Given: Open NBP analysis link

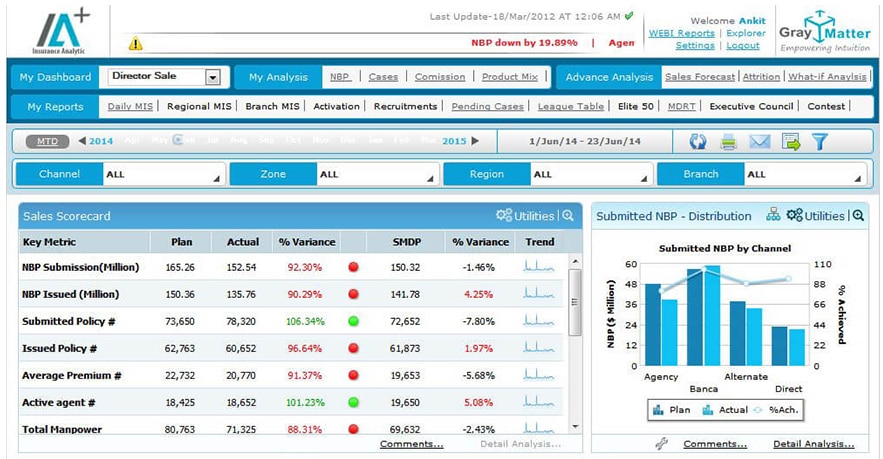Looking at the screenshot, I should tap(340, 77).
